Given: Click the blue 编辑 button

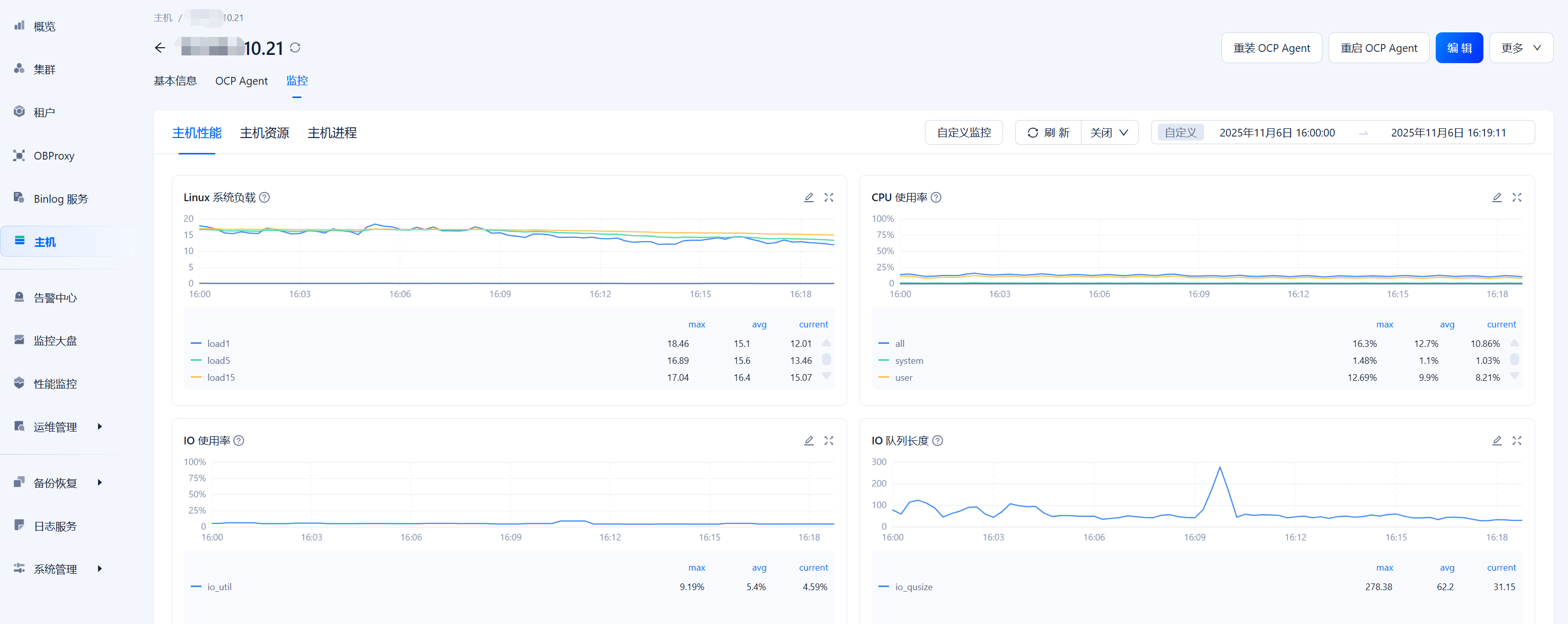Looking at the screenshot, I should click(x=1458, y=48).
